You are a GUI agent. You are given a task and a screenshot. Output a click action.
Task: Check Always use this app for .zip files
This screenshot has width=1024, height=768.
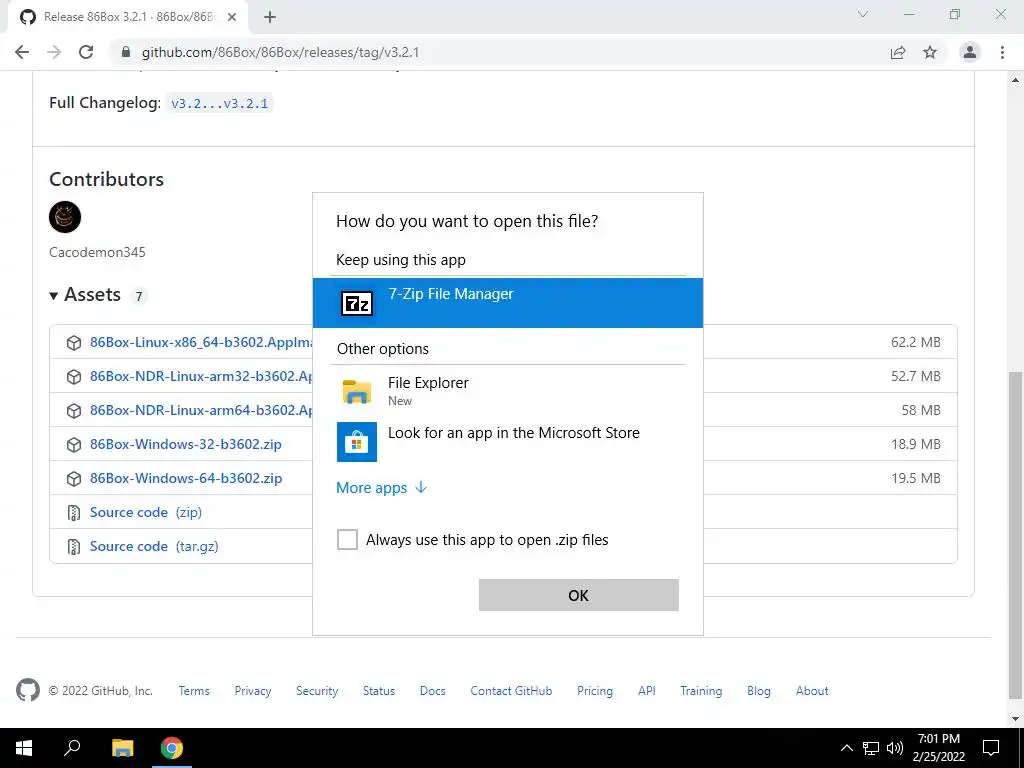[347, 539]
